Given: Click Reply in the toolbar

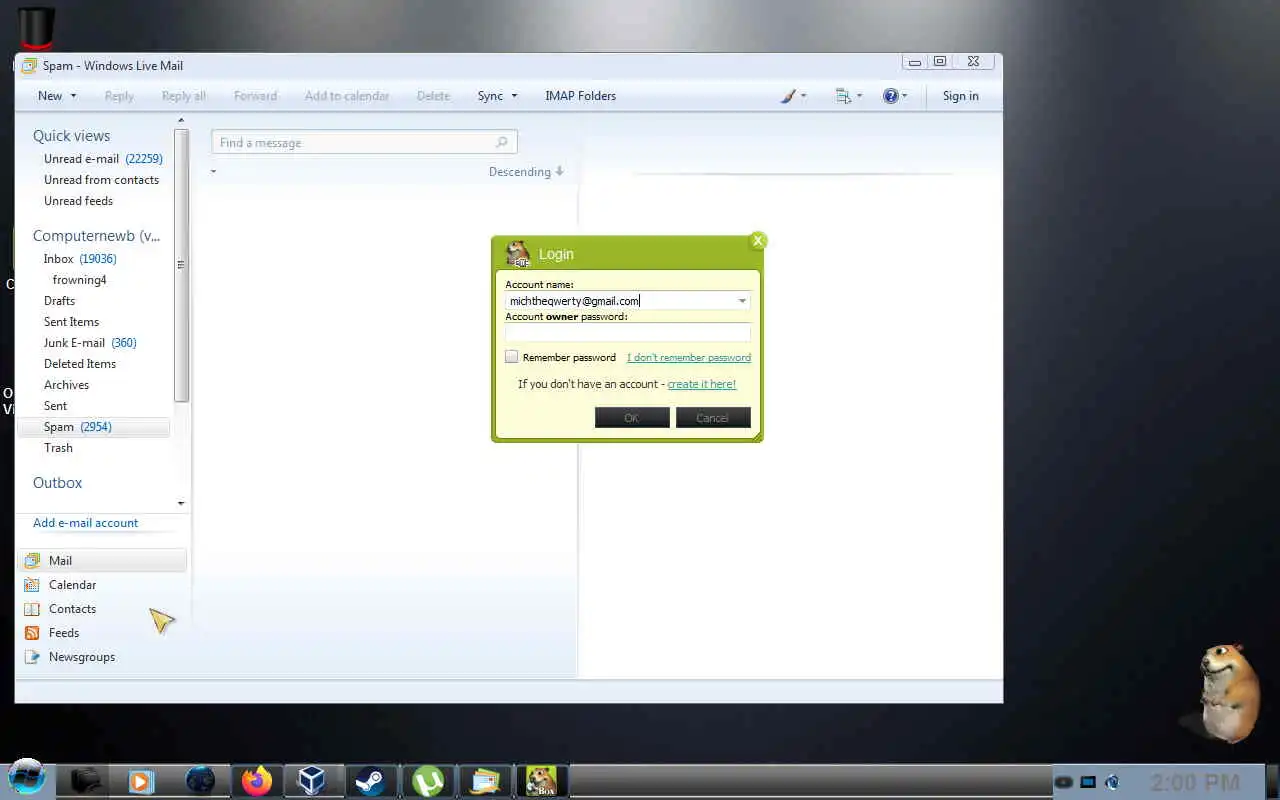Looking at the screenshot, I should pos(119,96).
